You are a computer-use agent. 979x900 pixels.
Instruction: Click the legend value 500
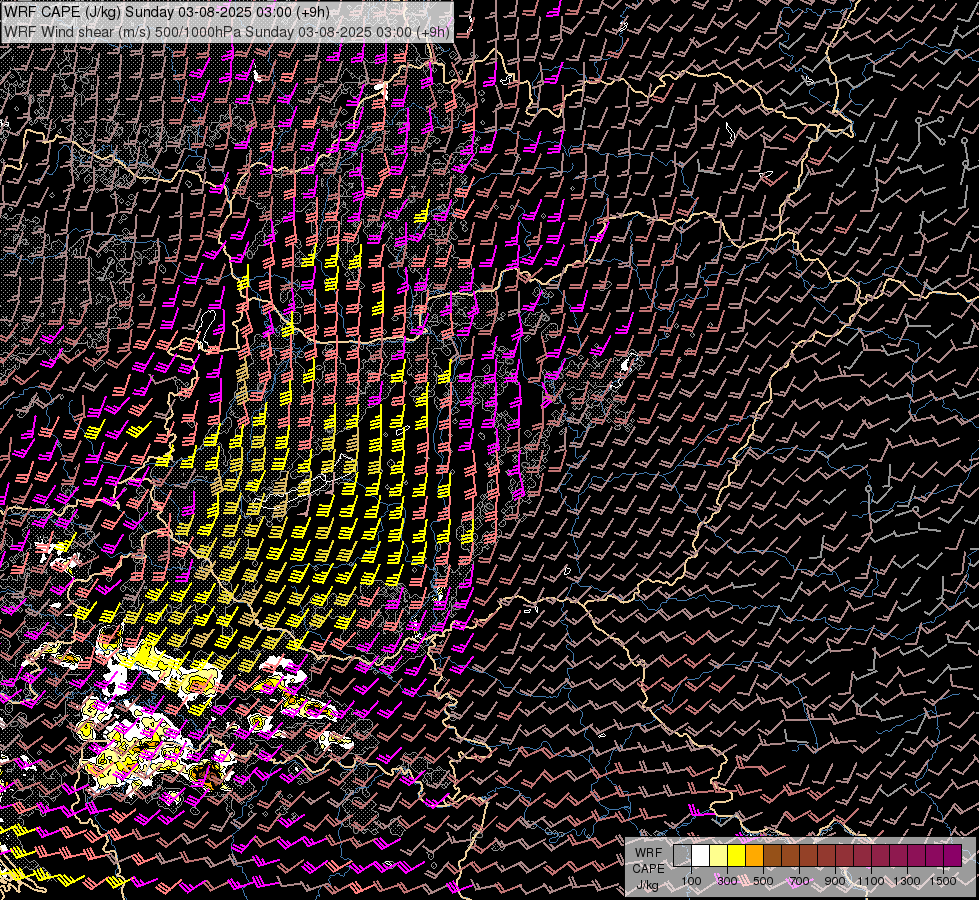(763, 881)
